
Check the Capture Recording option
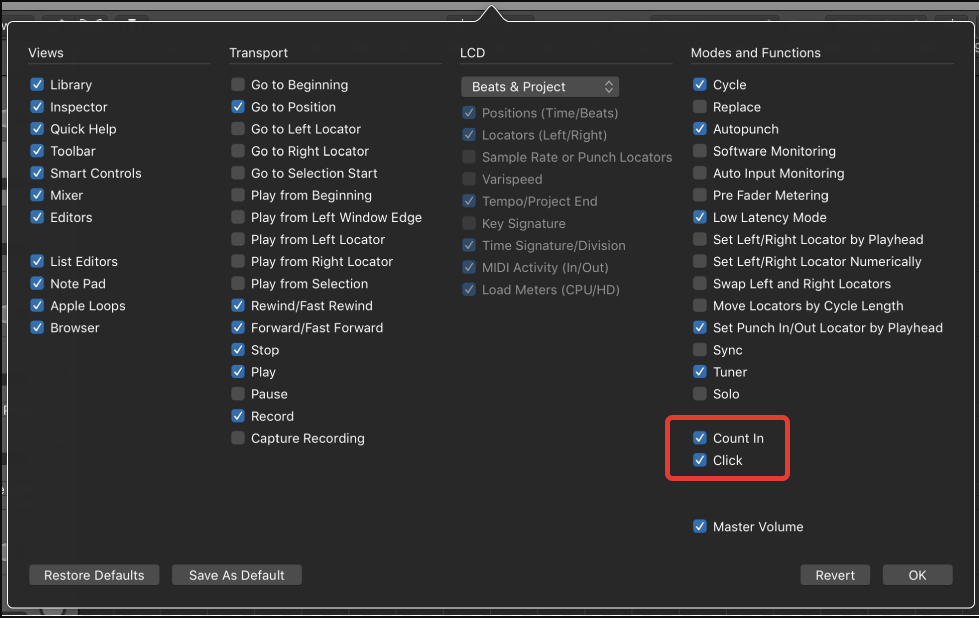click(x=238, y=438)
